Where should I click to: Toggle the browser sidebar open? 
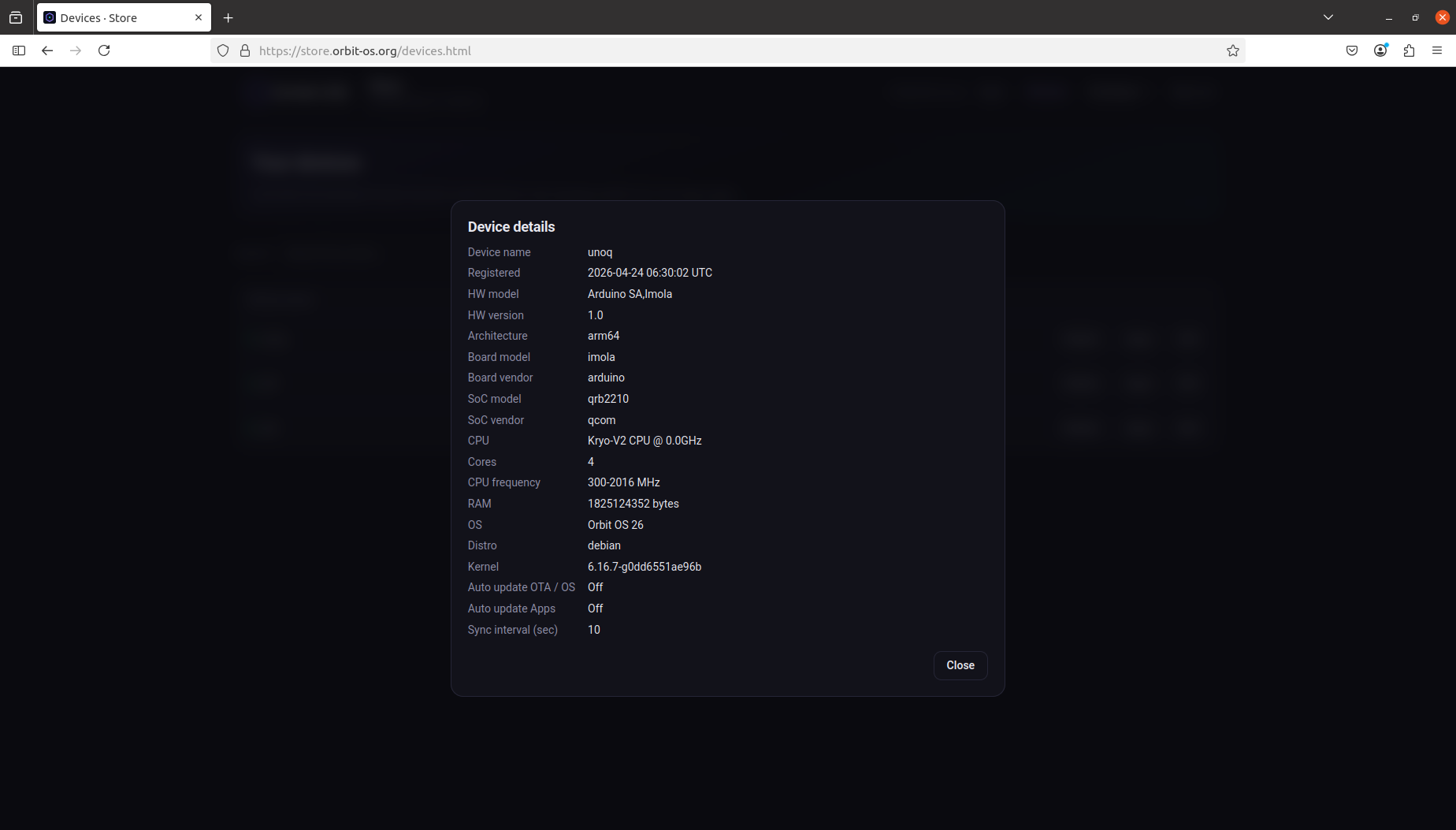(19, 50)
